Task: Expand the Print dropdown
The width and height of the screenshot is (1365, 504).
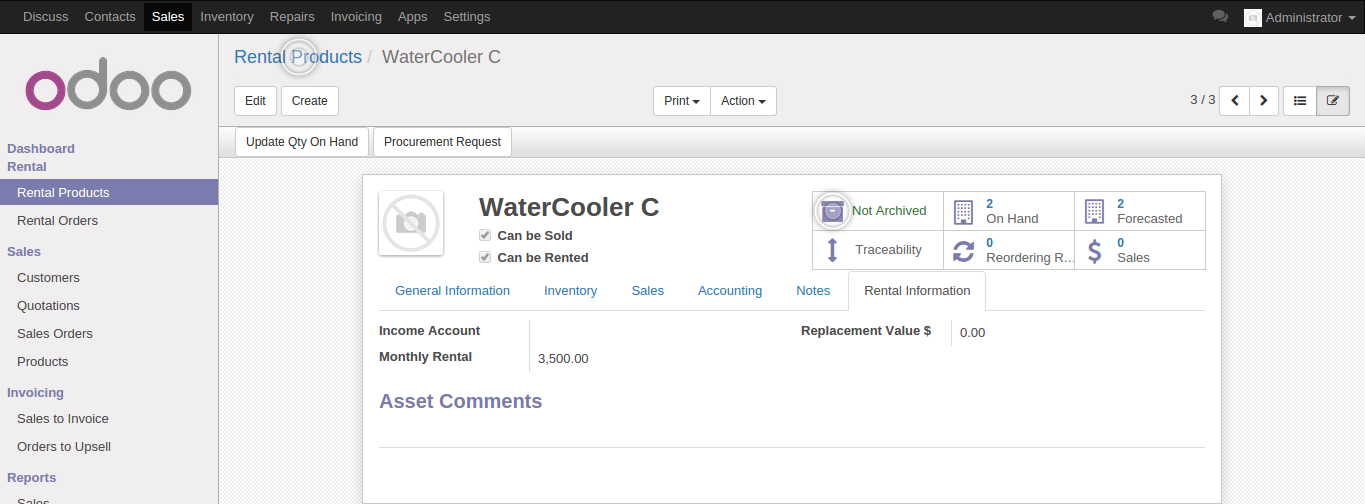Action: click(x=682, y=101)
